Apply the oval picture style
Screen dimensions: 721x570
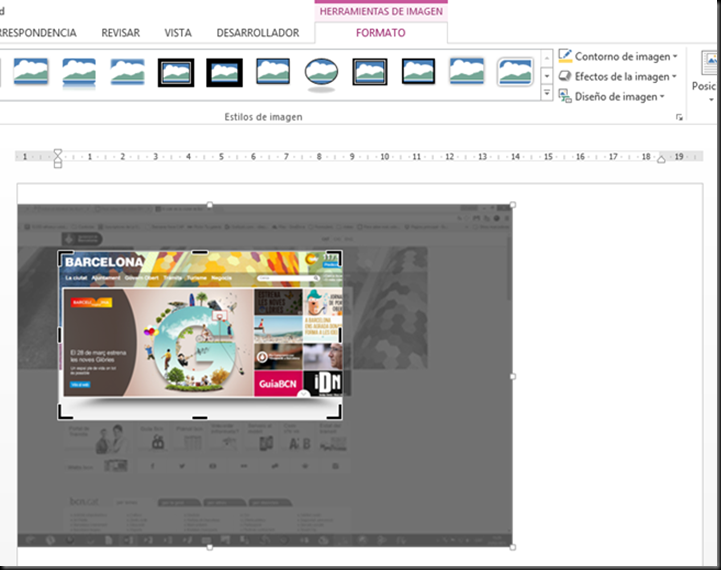[321, 74]
